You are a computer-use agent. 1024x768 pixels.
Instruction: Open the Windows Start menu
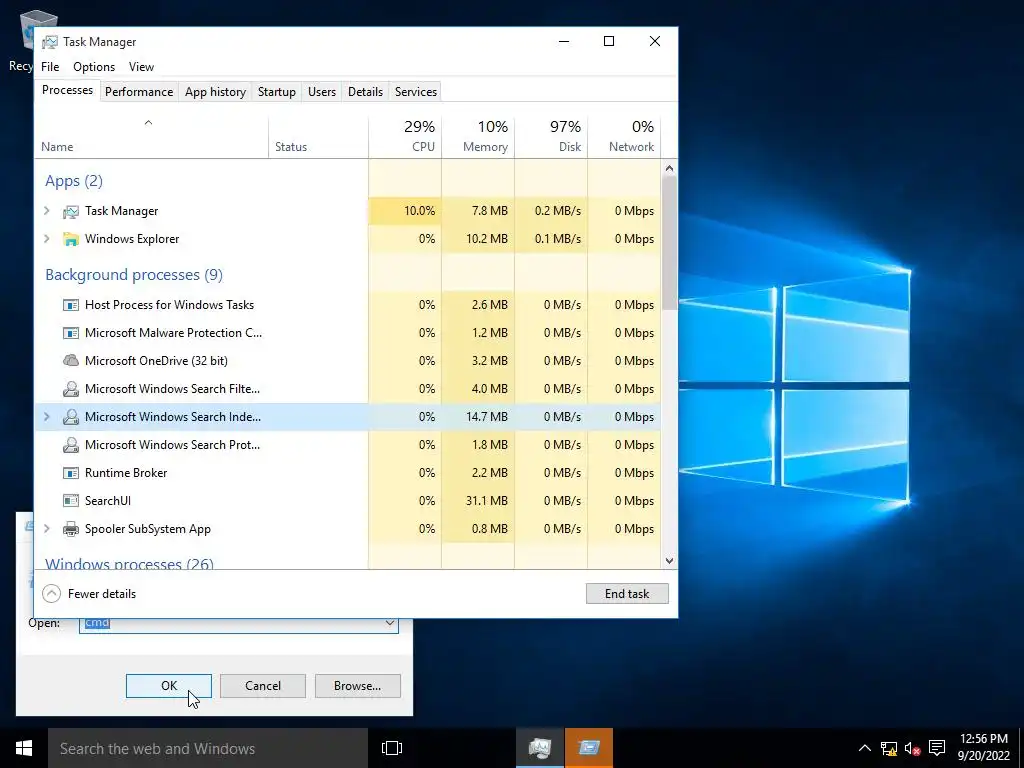click(24, 748)
